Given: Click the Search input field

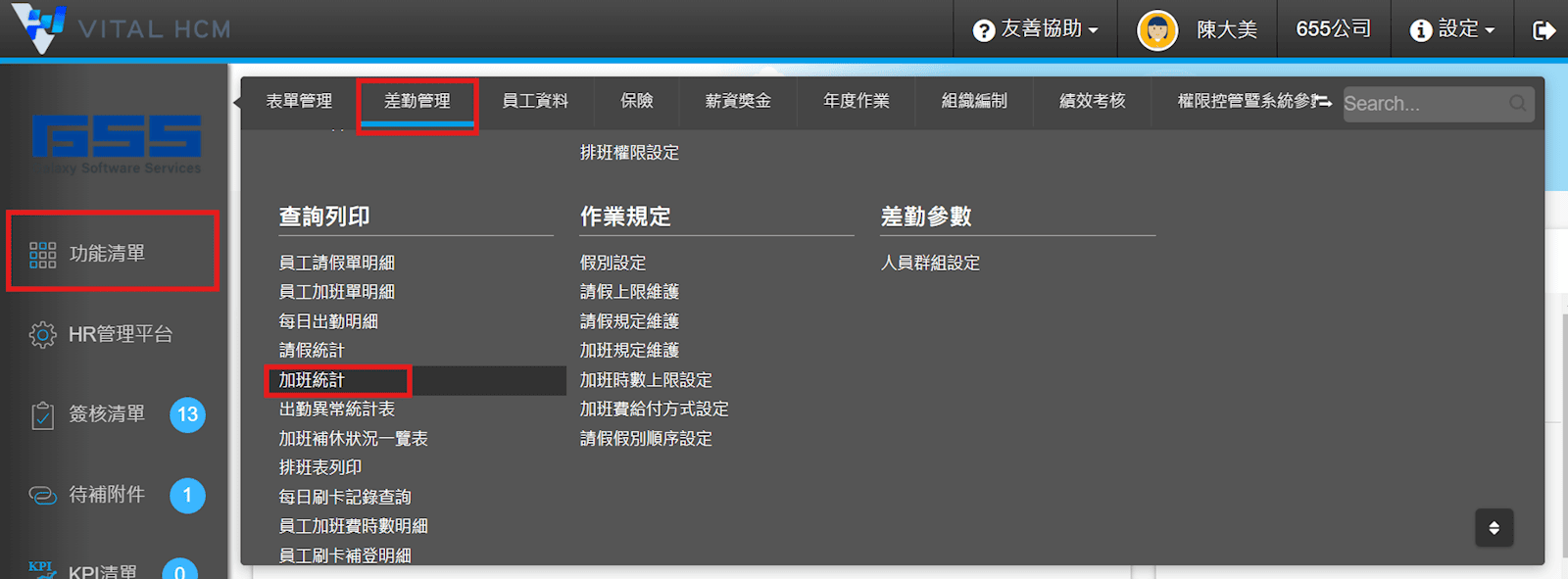Looking at the screenshot, I should point(1421,104).
